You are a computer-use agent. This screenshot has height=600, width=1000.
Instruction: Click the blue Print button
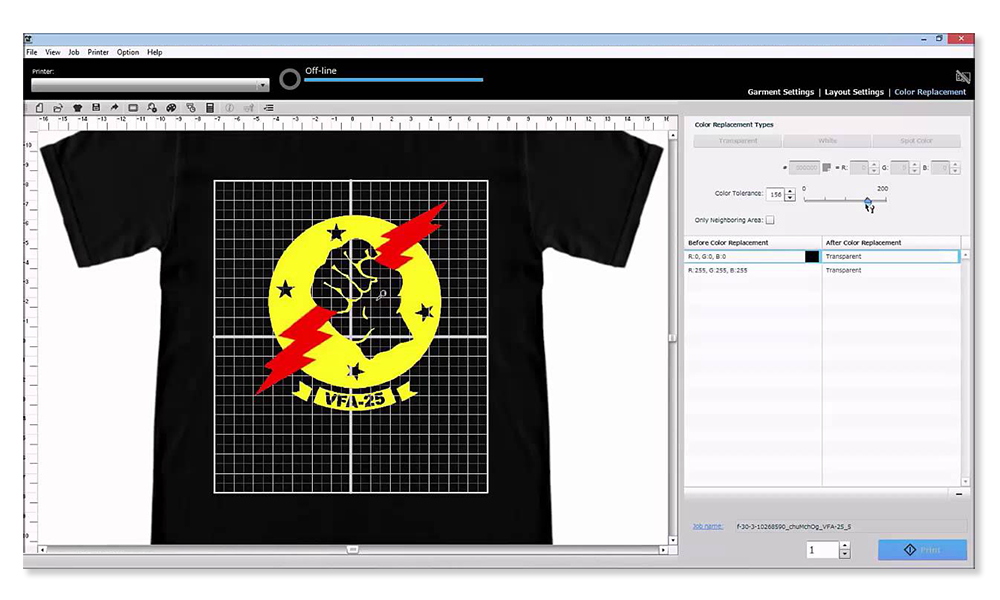(922, 550)
